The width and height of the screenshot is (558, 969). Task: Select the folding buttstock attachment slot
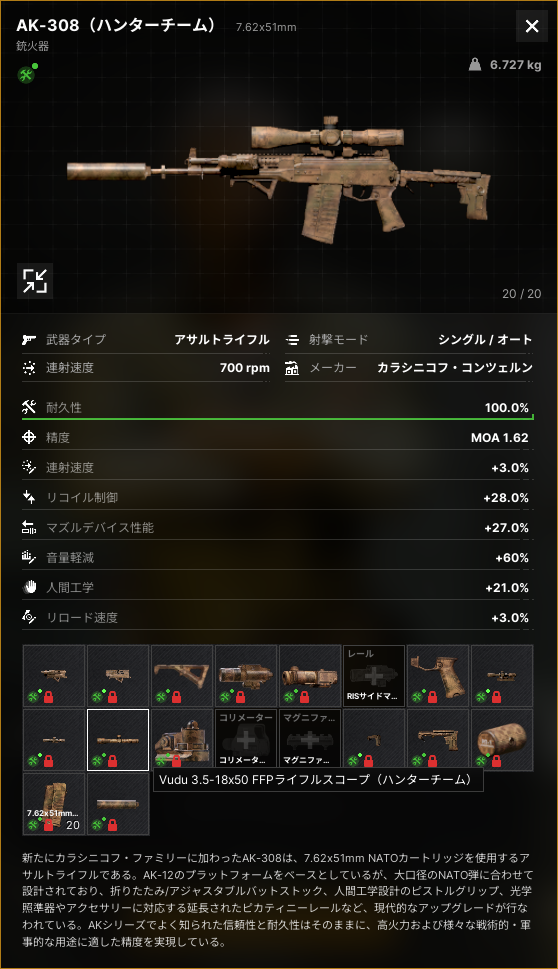[438, 740]
